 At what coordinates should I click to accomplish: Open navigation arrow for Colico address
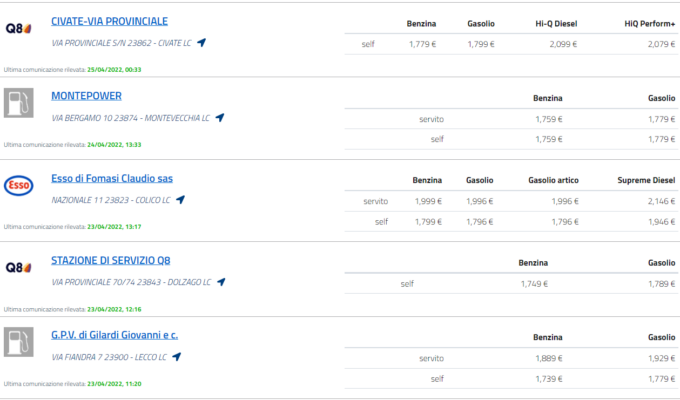(x=181, y=200)
